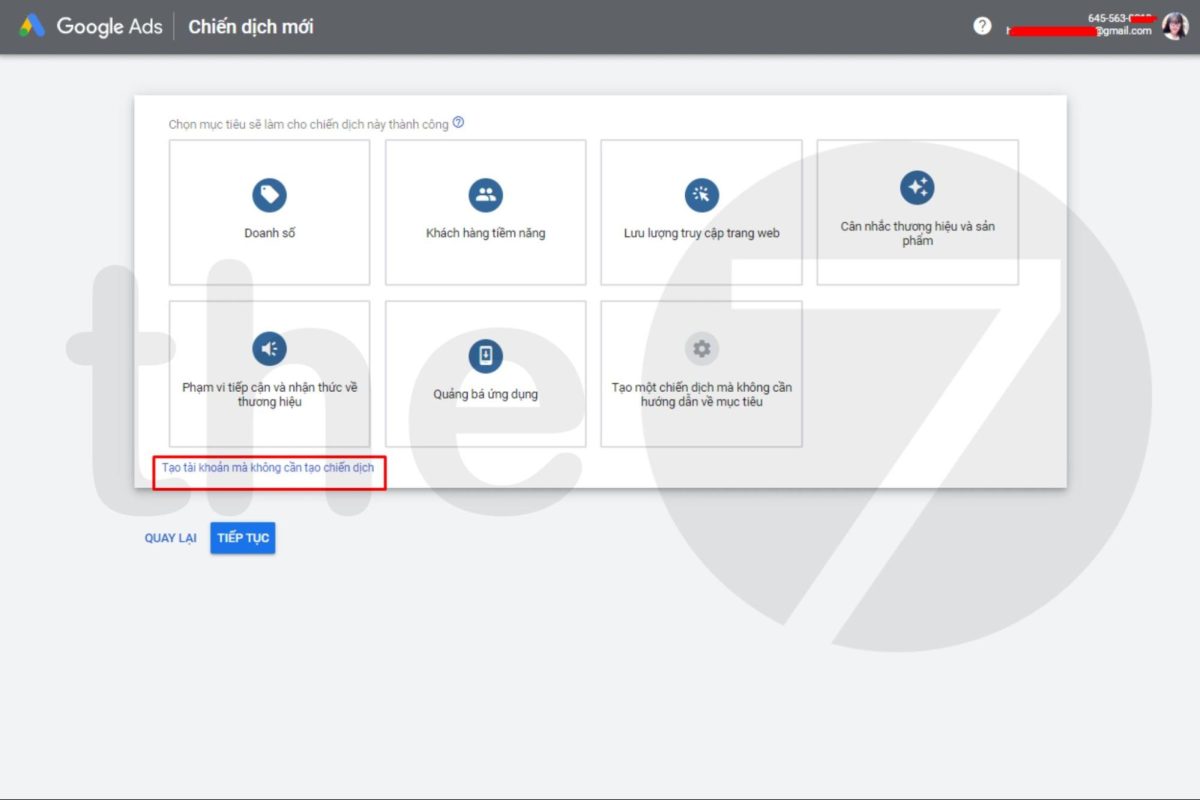This screenshot has height=800, width=1200.
Task: Click the Doanh số price tag icon
Action: click(269, 195)
